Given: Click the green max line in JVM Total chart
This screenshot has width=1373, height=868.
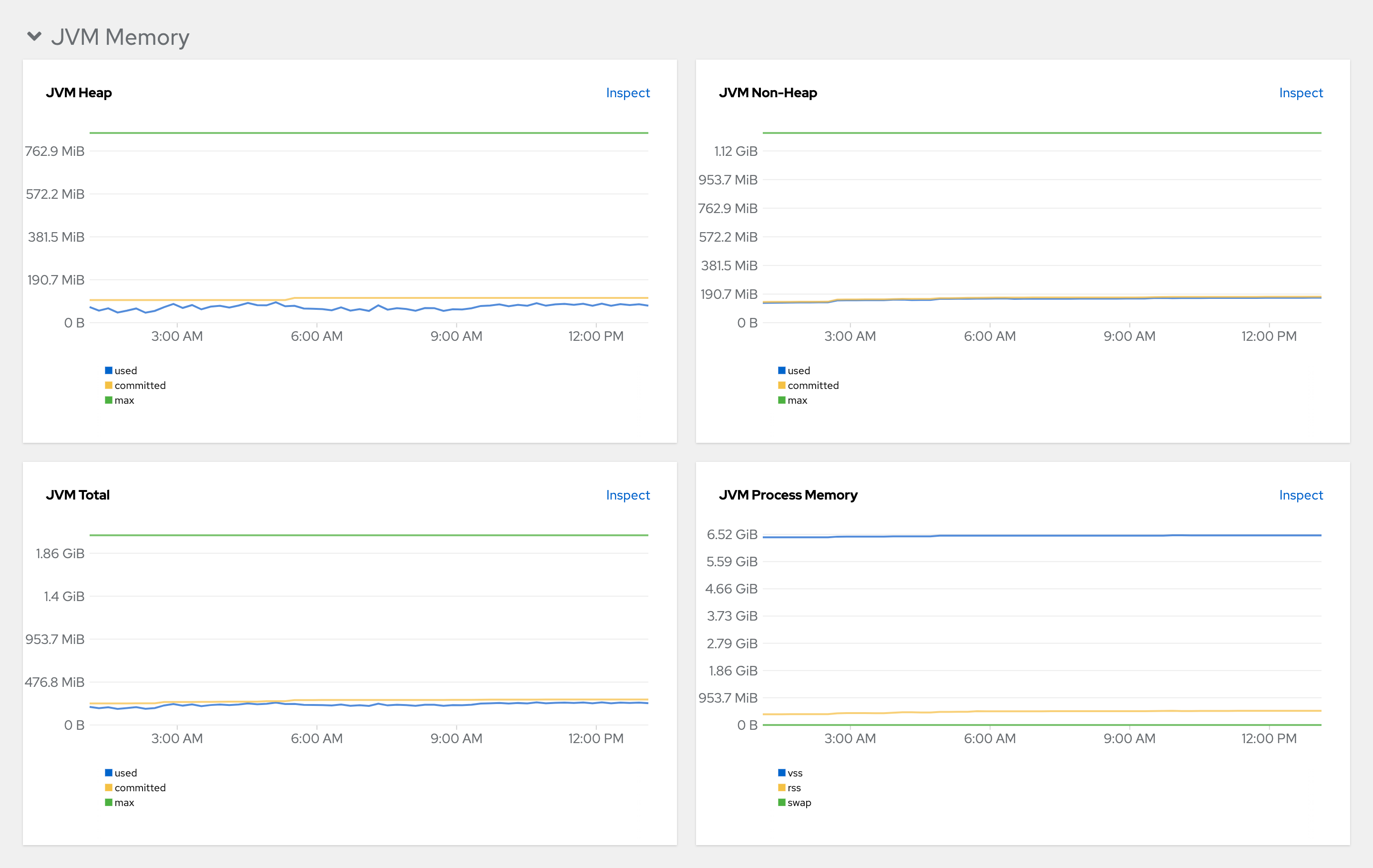Looking at the screenshot, I should click(x=369, y=535).
